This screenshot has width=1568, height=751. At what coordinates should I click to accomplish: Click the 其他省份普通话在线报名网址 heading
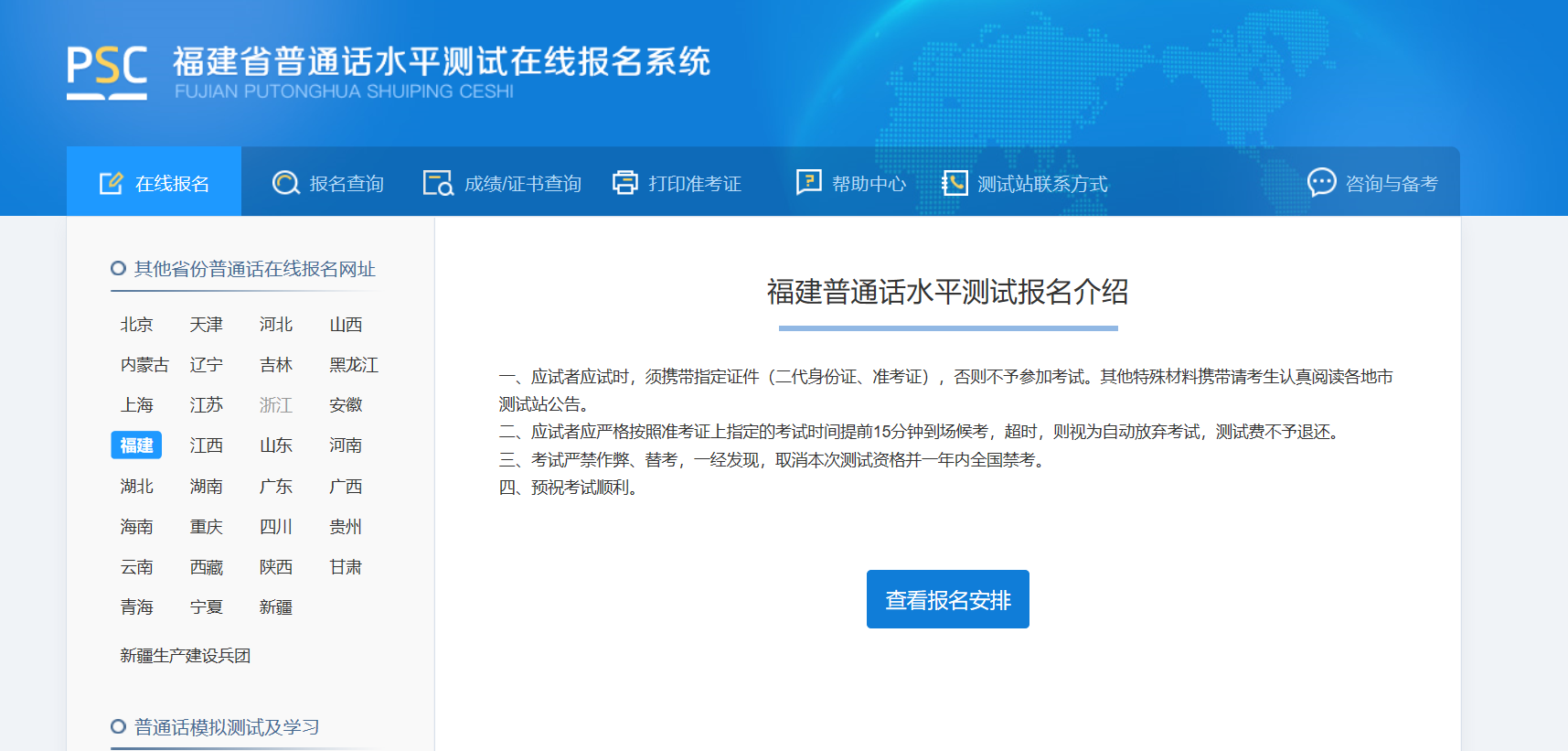point(254,269)
